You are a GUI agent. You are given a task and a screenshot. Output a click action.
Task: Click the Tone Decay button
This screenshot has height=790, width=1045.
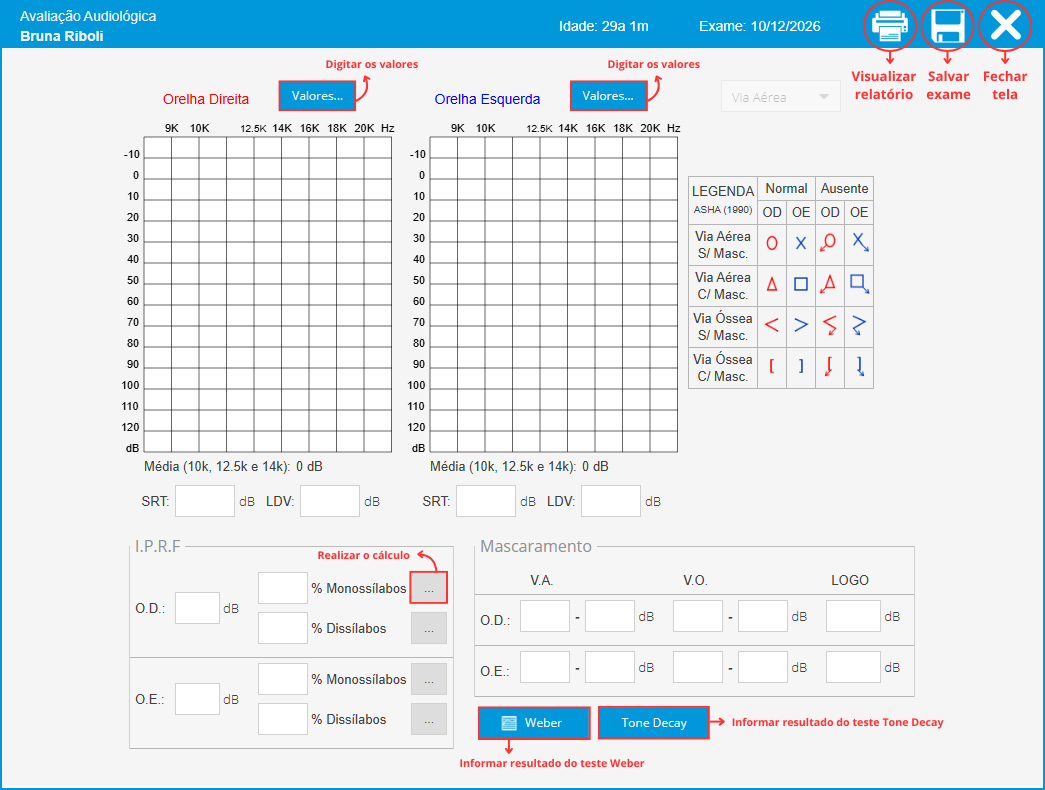pos(653,722)
